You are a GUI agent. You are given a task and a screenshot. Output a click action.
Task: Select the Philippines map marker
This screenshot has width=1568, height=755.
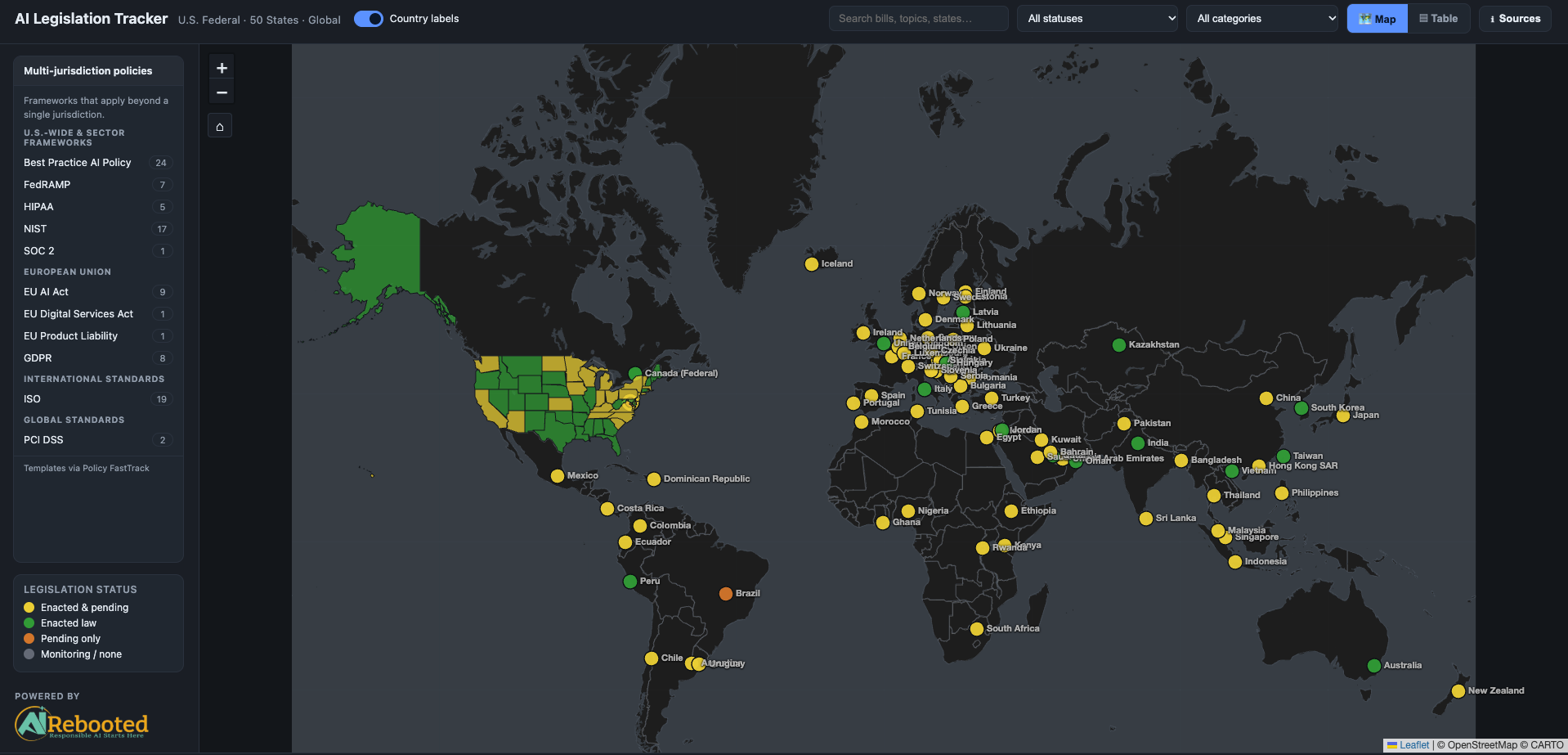pos(1282,493)
